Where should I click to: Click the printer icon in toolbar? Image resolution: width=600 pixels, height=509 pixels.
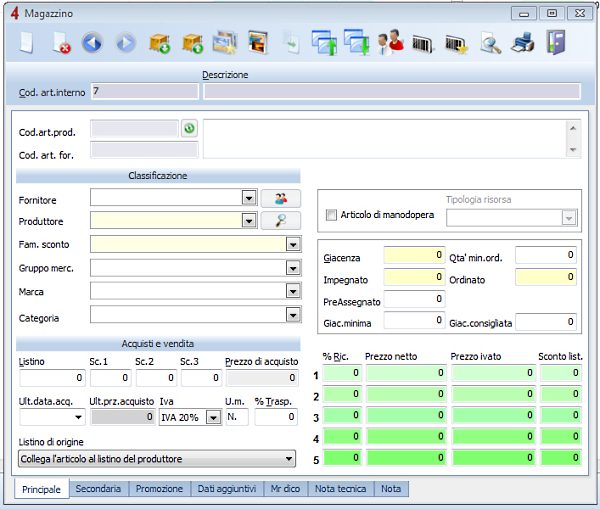point(522,43)
